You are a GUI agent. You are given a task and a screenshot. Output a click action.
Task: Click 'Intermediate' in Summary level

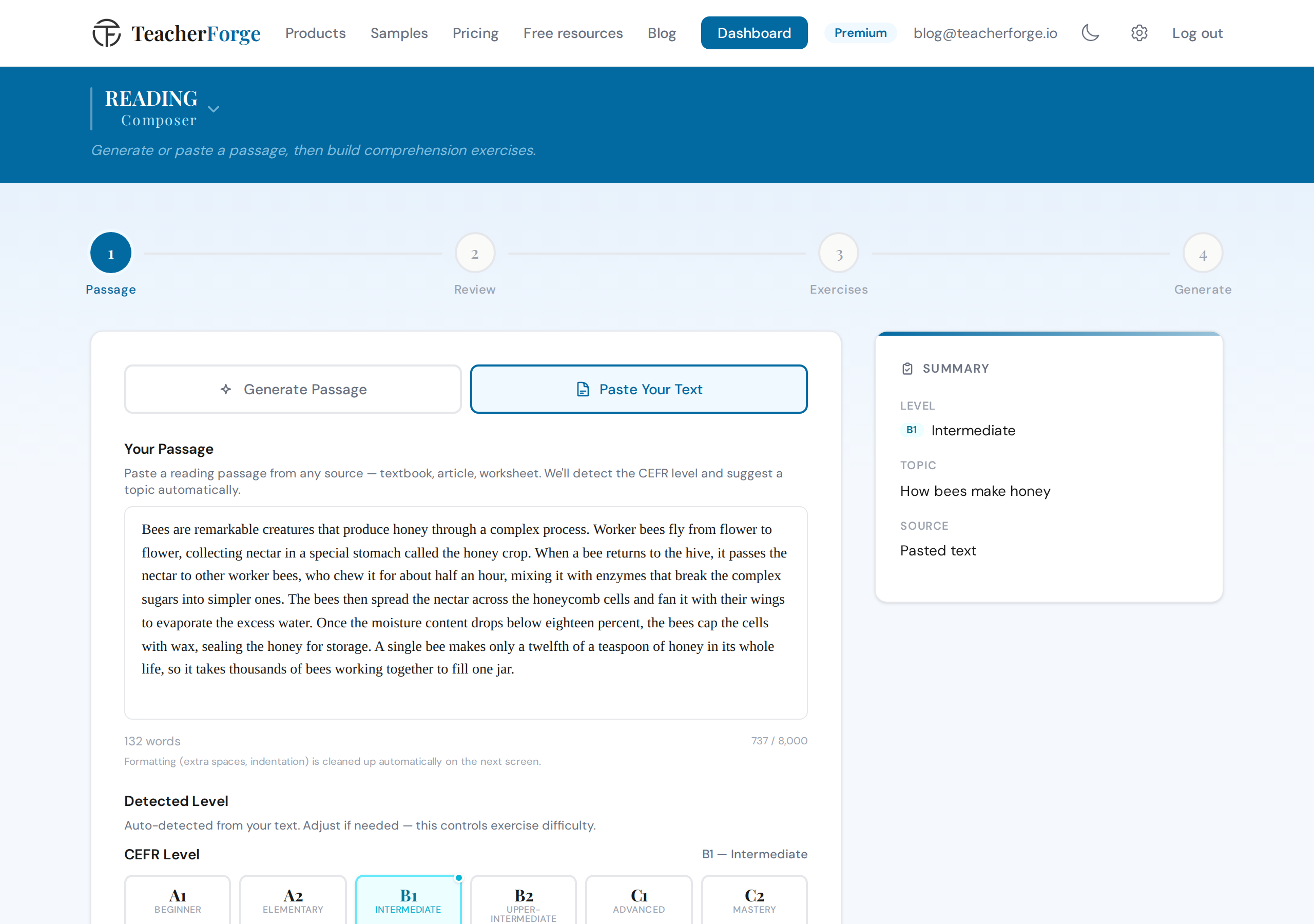(973, 431)
